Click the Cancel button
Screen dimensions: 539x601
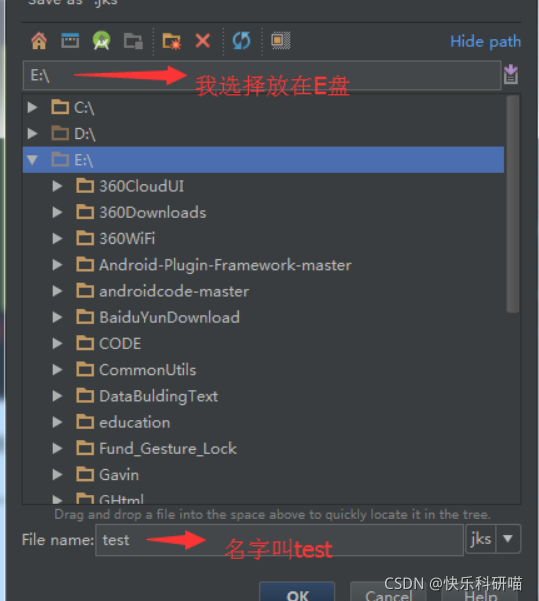click(388, 593)
